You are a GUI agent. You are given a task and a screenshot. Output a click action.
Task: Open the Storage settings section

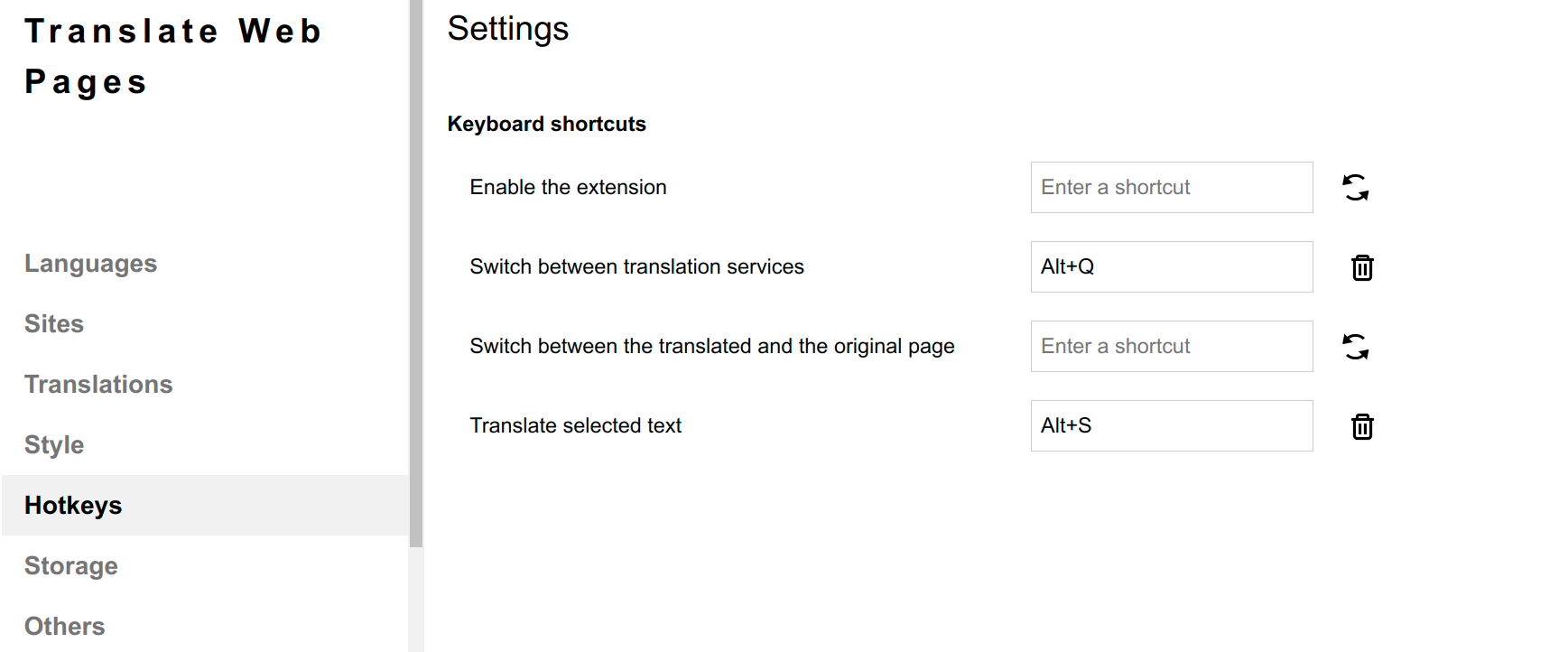tap(70, 565)
